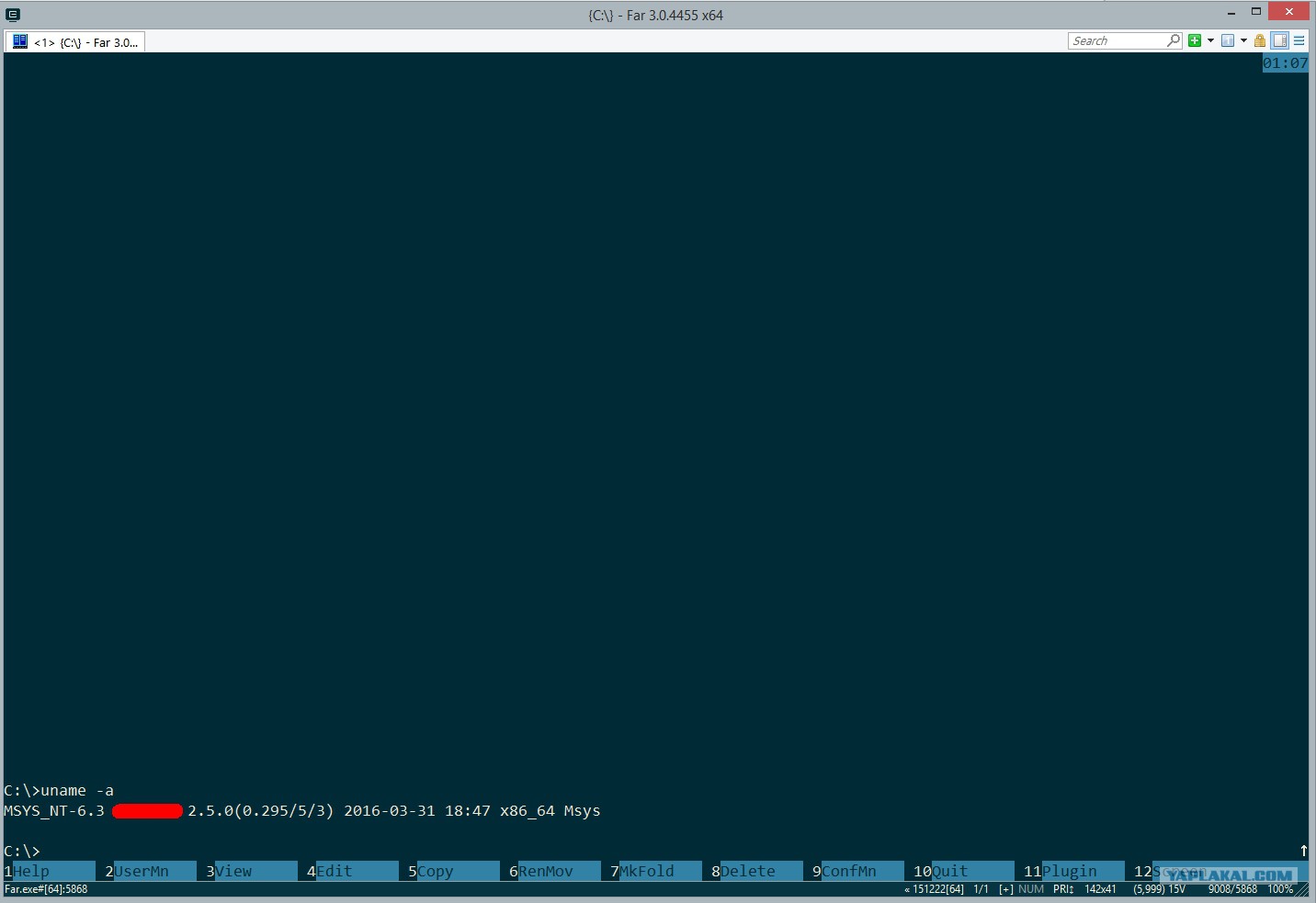Image resolution: width=1316 pixels, height=903 pixels.
Task: Click the 10 Quit key bar button
Action: pyautogui.click(x=964, y=871)
